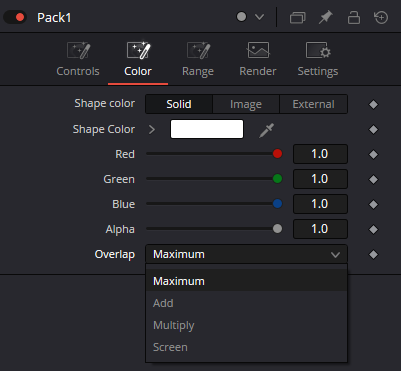This screenshot has width=401, height=371.
Task: Click the versions icon in Pack1 header
Action: (298, 17)
